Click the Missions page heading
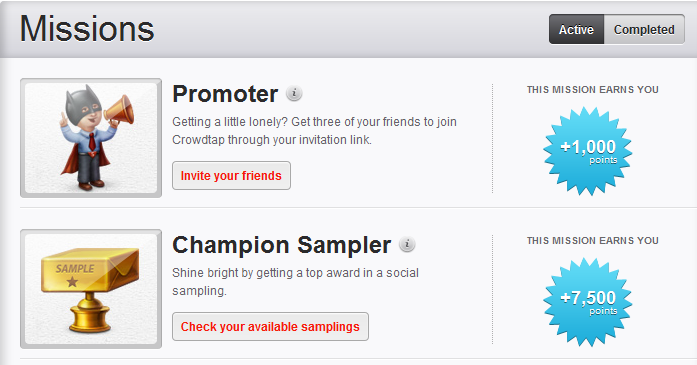The width and height of the screenshot is (697, 365). tap(87, 29)
